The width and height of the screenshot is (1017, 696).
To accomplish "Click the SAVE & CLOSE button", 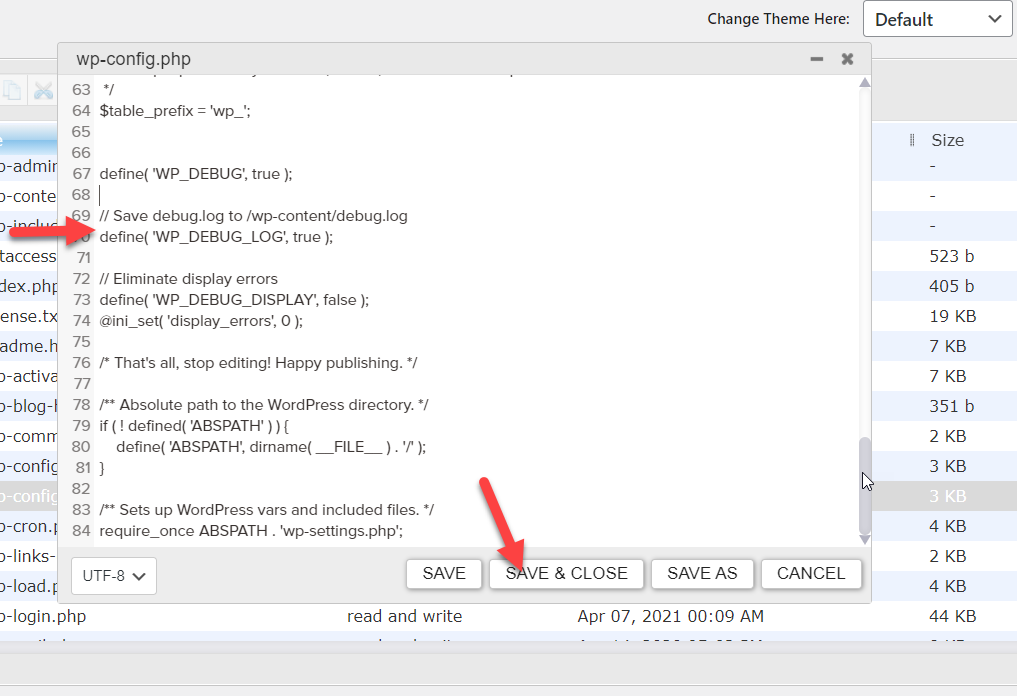I will point(566,573).
